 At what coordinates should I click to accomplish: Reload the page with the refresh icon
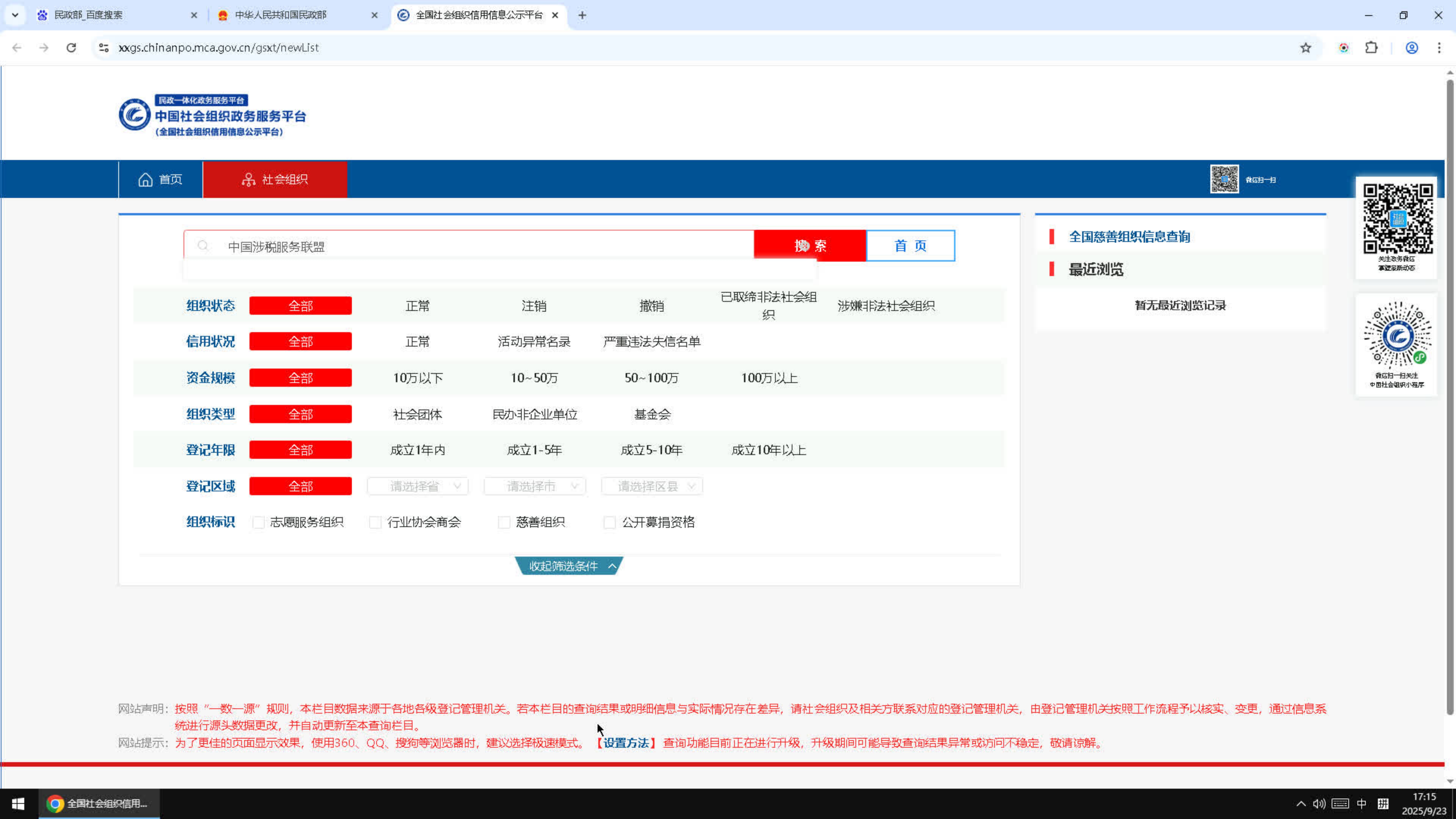(x=71, y=48)
